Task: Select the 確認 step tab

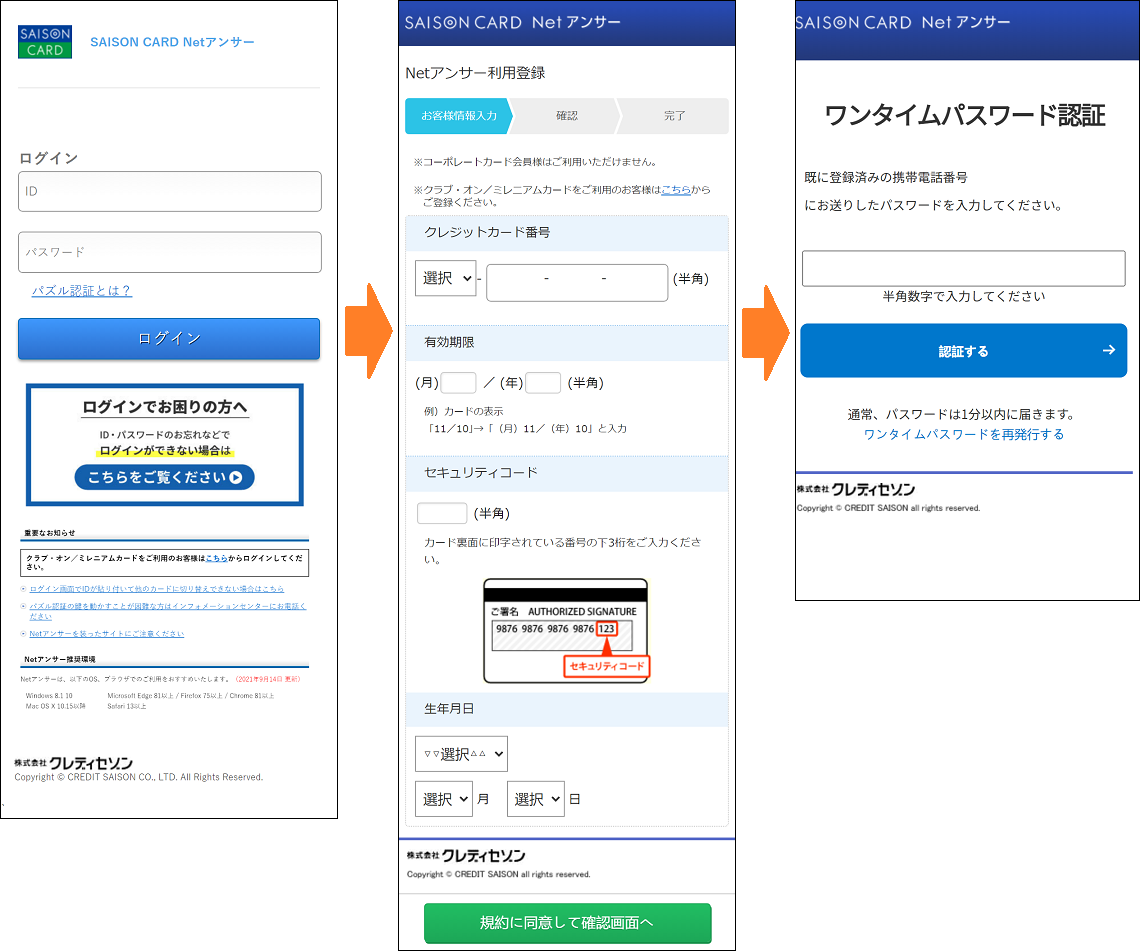Action: (x=567, y=116)
